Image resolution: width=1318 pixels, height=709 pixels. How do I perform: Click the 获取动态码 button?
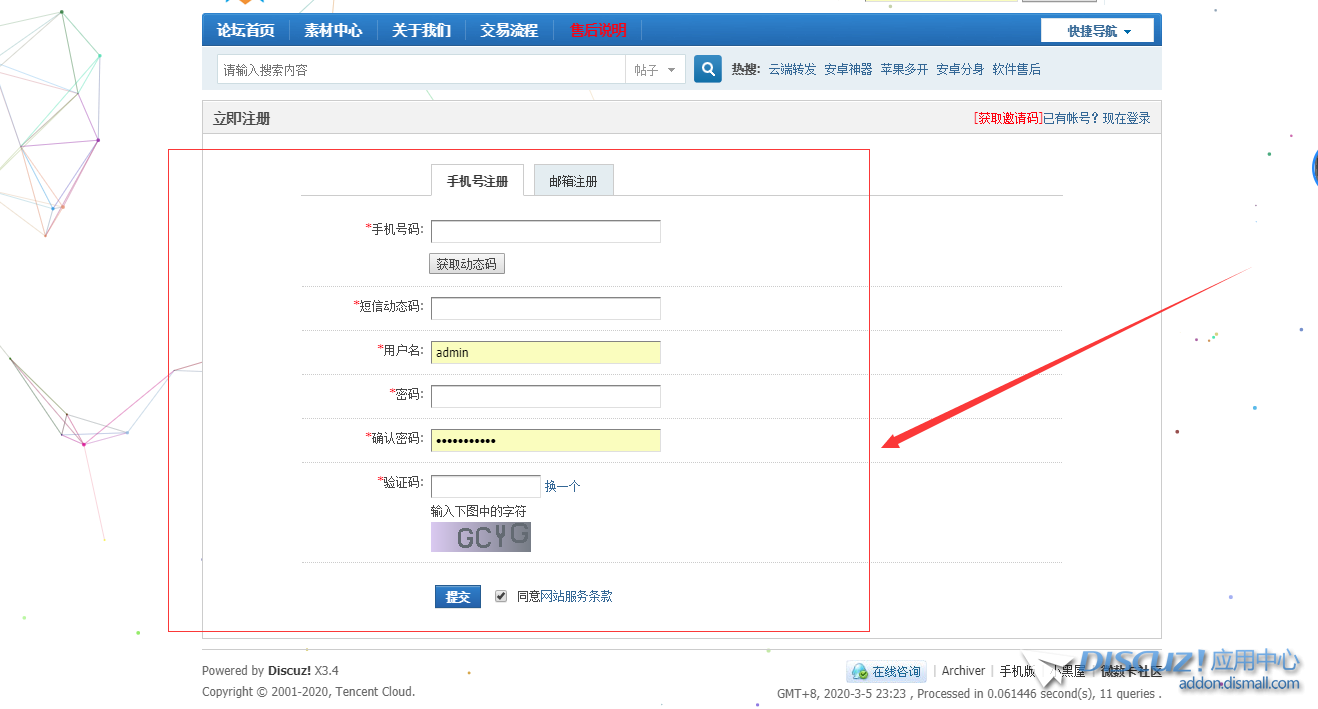[x=467, y=264]
